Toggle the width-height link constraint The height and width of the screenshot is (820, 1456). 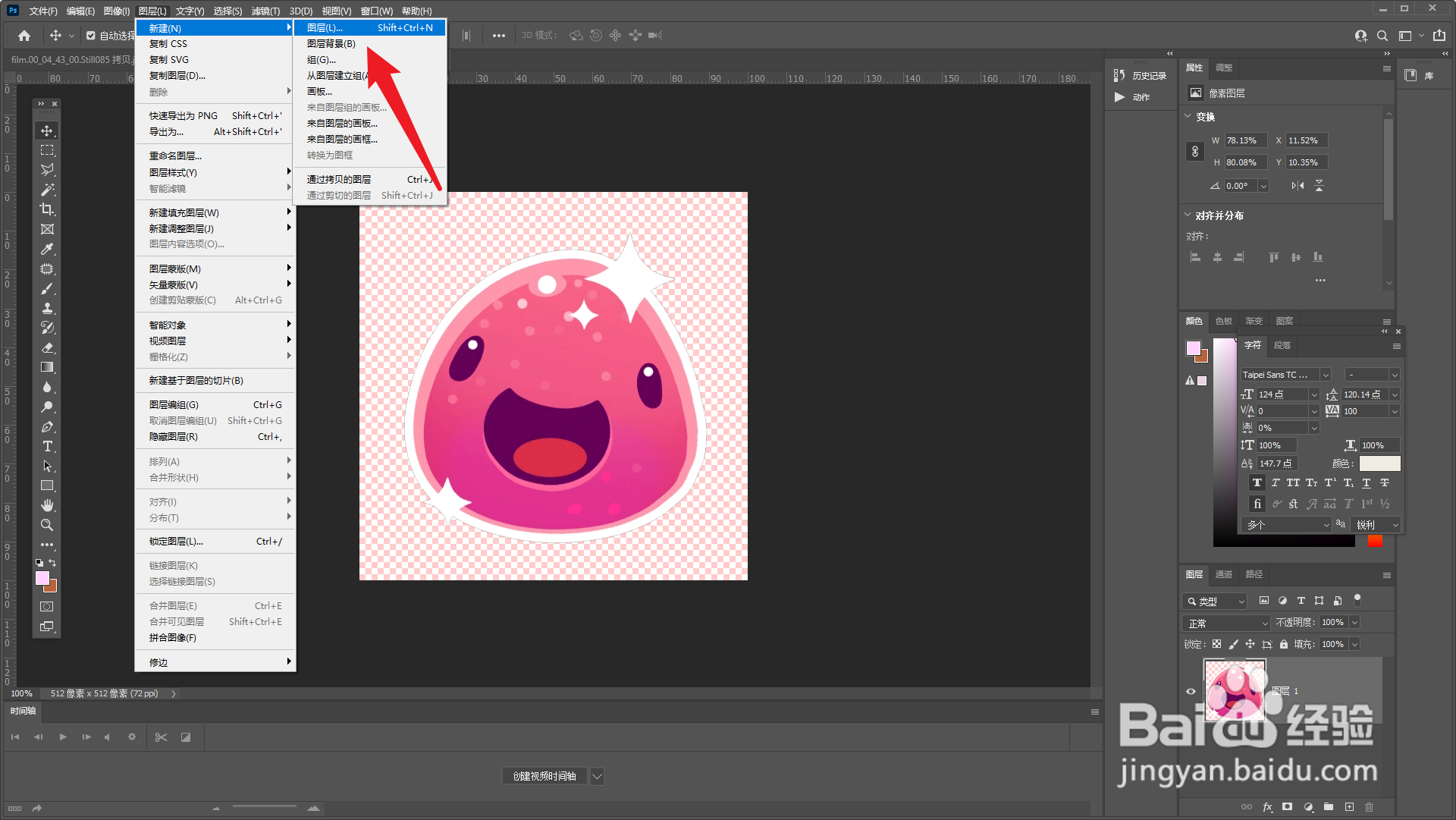tap(1195, 151)
